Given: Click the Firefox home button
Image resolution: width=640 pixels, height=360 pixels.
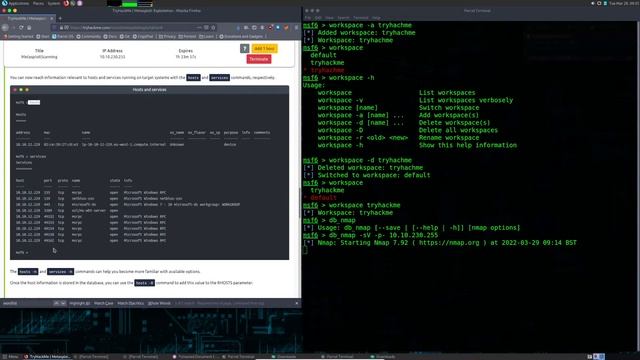Looking at the screenshot, I should 29,28.
